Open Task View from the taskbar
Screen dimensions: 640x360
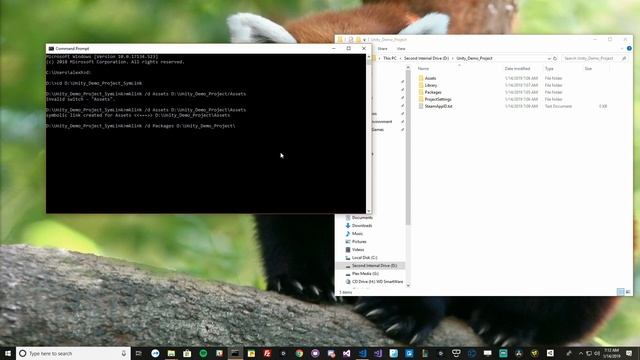pos(139,353)
